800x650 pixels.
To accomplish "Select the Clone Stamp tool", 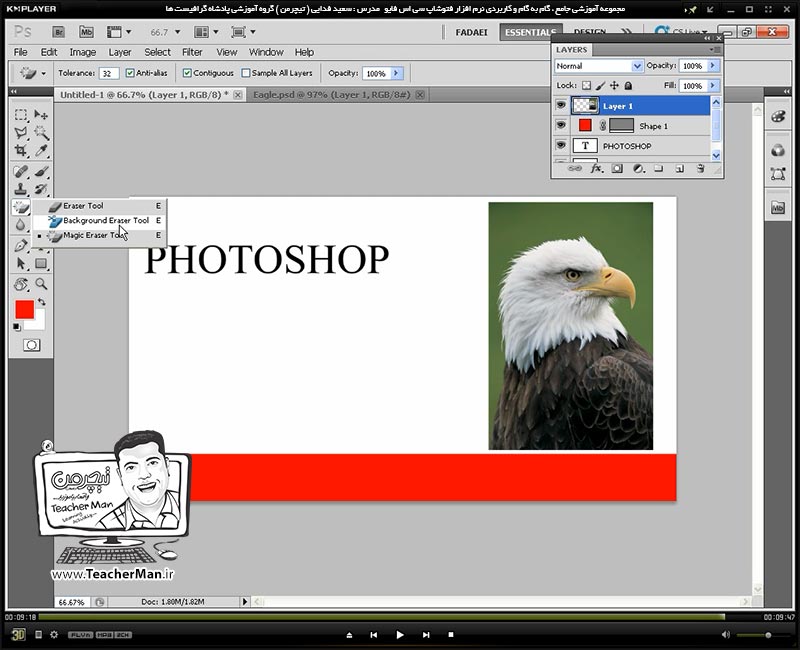I will click(x=21, y=189).
